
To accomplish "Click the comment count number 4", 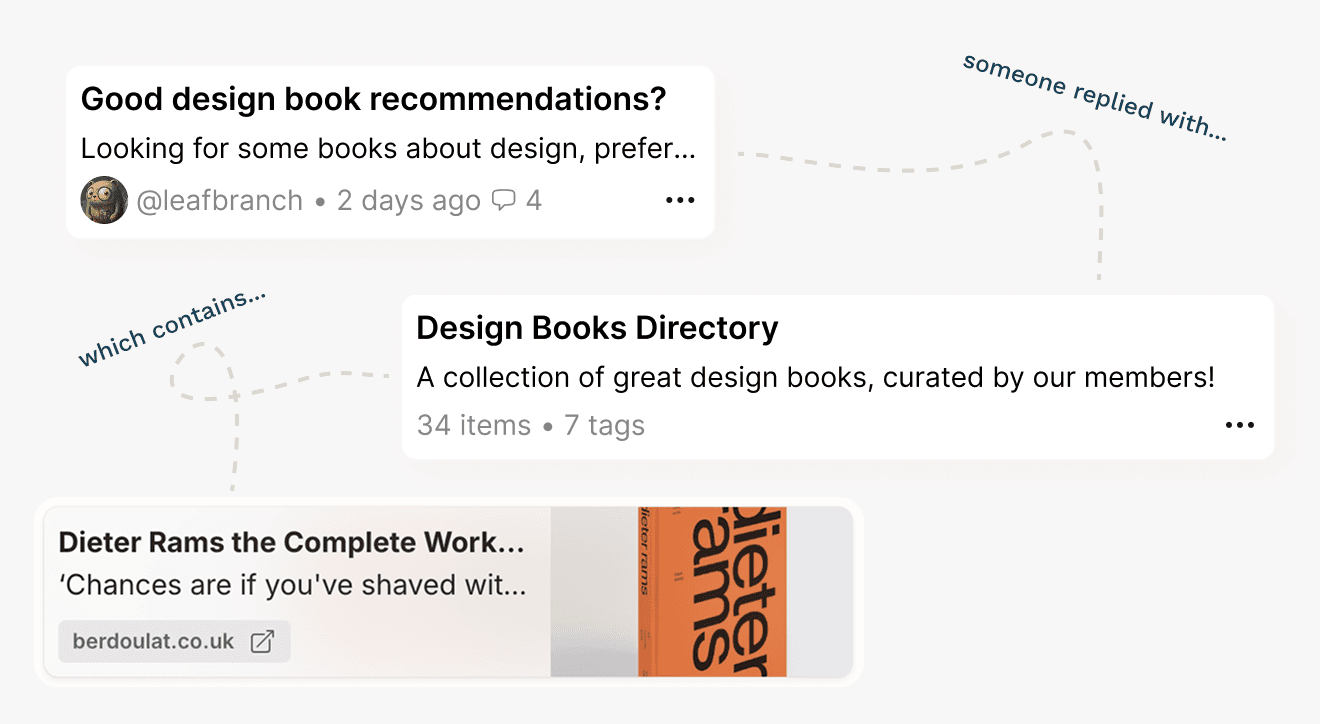I will 534,201.
